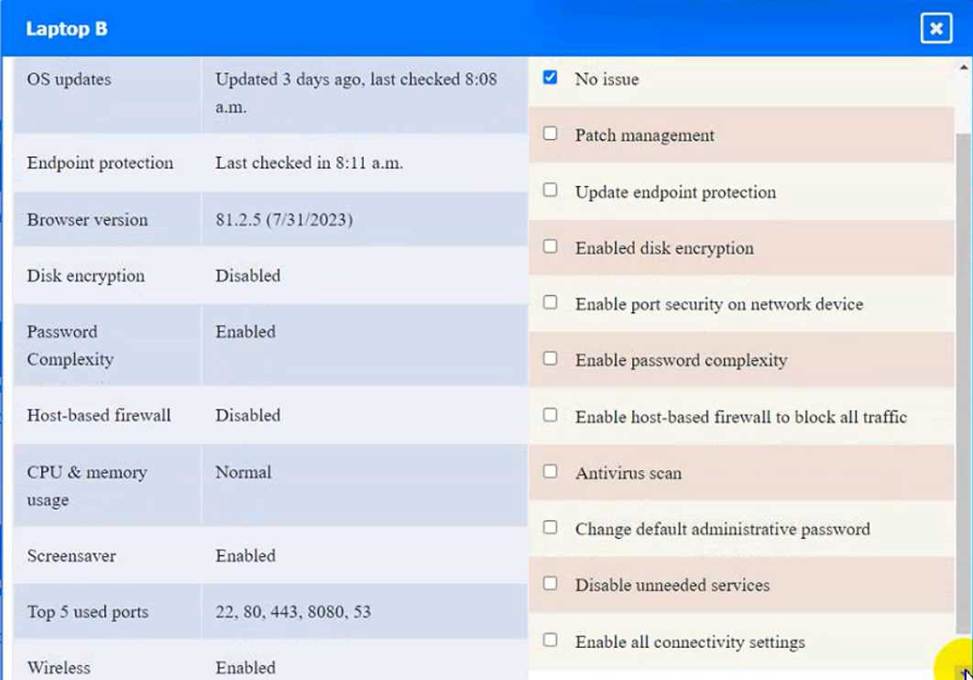Click ports value 22, 80, 443, 8080, 53
This screenshot has width=973, height=680.
pos(293,612)
